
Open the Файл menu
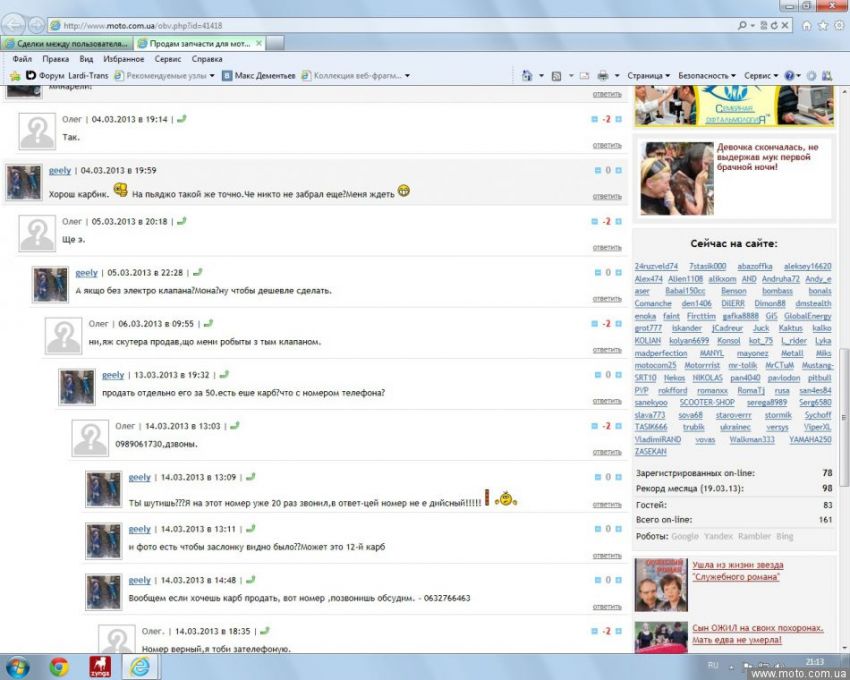22,59
